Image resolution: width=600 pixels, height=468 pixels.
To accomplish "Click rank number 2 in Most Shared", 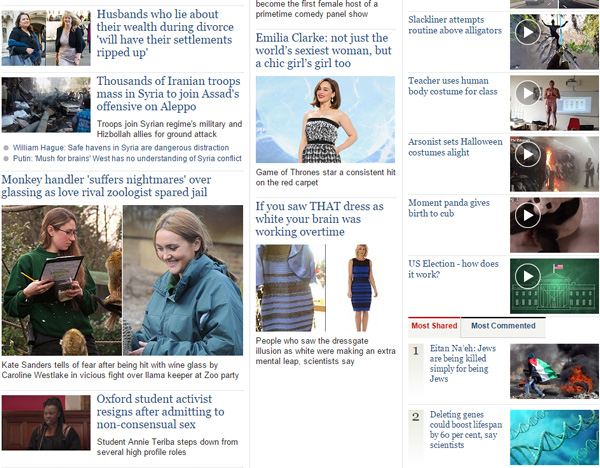I will [416, 417].
